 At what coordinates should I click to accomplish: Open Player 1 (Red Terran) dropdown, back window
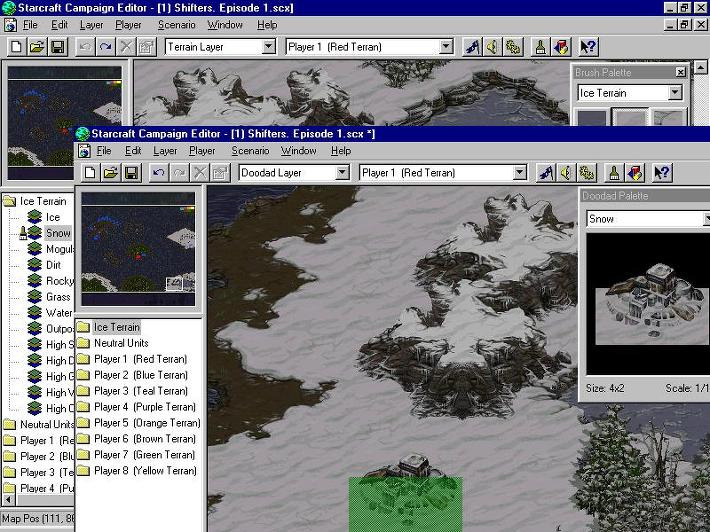pyautogui.click(x=446, y=47)
